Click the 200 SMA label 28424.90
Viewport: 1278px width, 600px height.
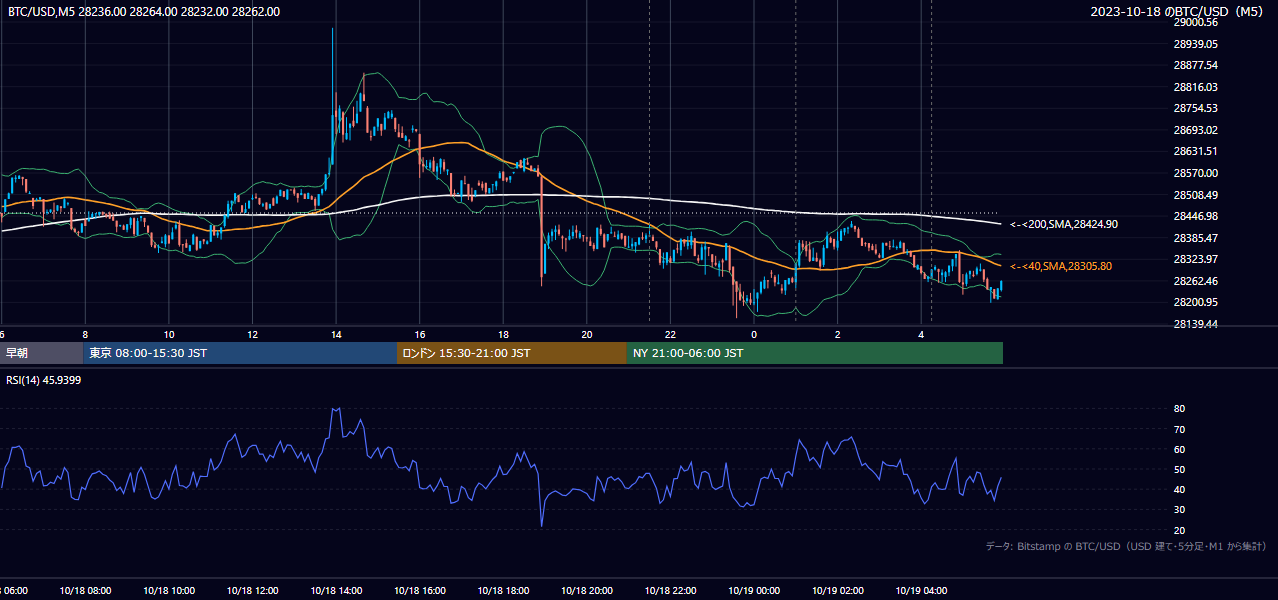[1064, 225]
